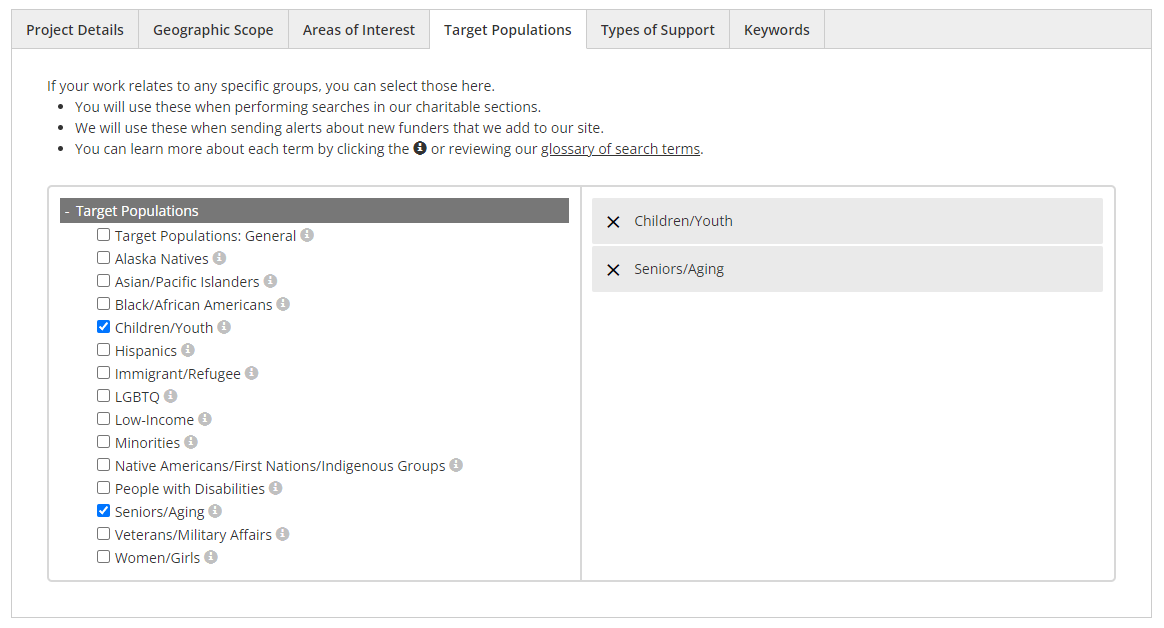1164x628 pixels.
Task: Click info icon next to Alaska Natives
Action: pyautogui.click(x=220, y=258)
